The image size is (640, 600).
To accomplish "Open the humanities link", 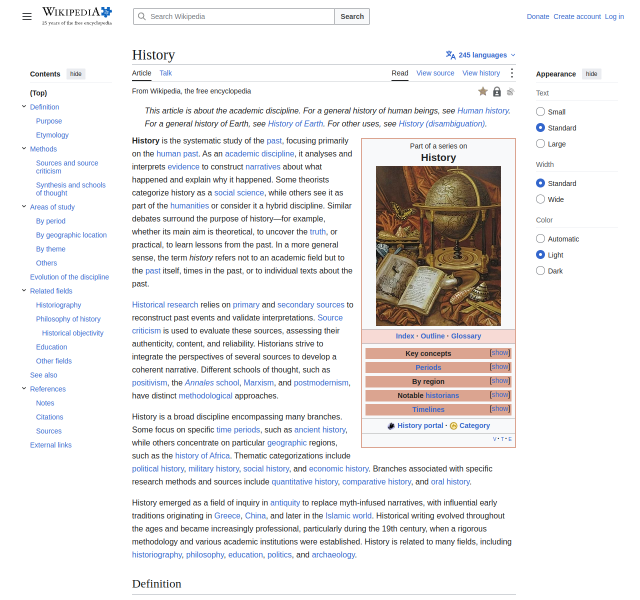I will [189, 206].
